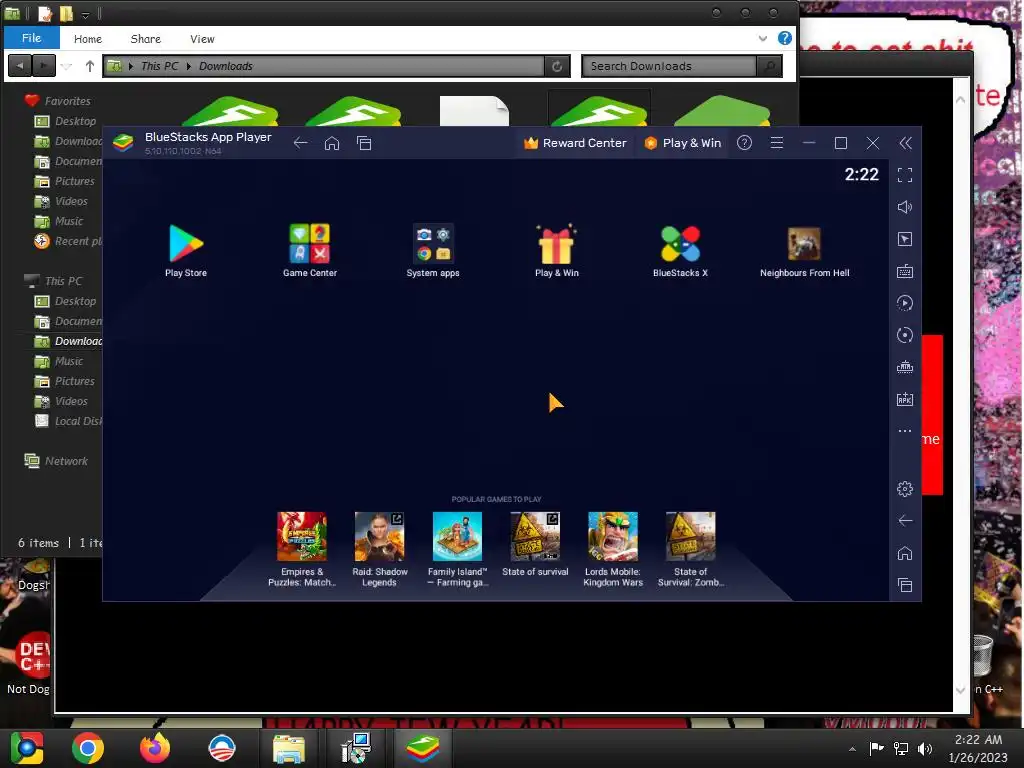The height and width of the screenshot is (768, 1024).
Task: Collapse the BlueStacks side toolbar
Action: [905, 143]
